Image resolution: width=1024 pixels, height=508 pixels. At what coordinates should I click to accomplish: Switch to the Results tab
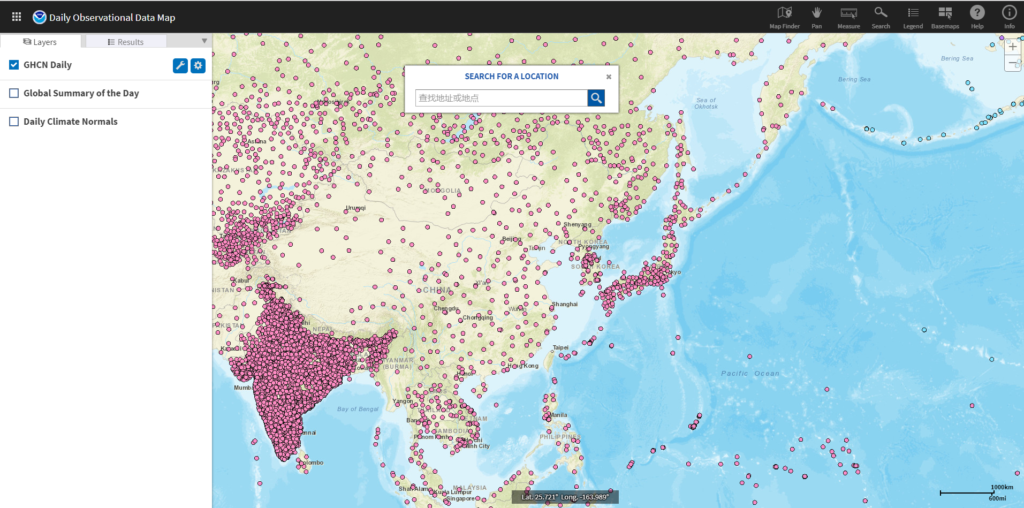coord(124,42)
